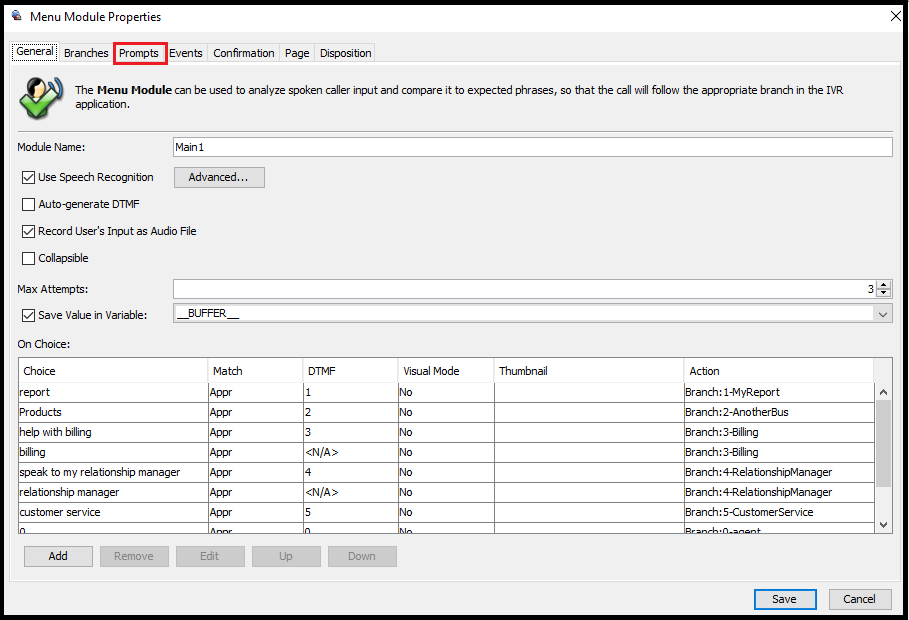Open the Save Value in Variable dropdown
909x620 pixels.
882,314
